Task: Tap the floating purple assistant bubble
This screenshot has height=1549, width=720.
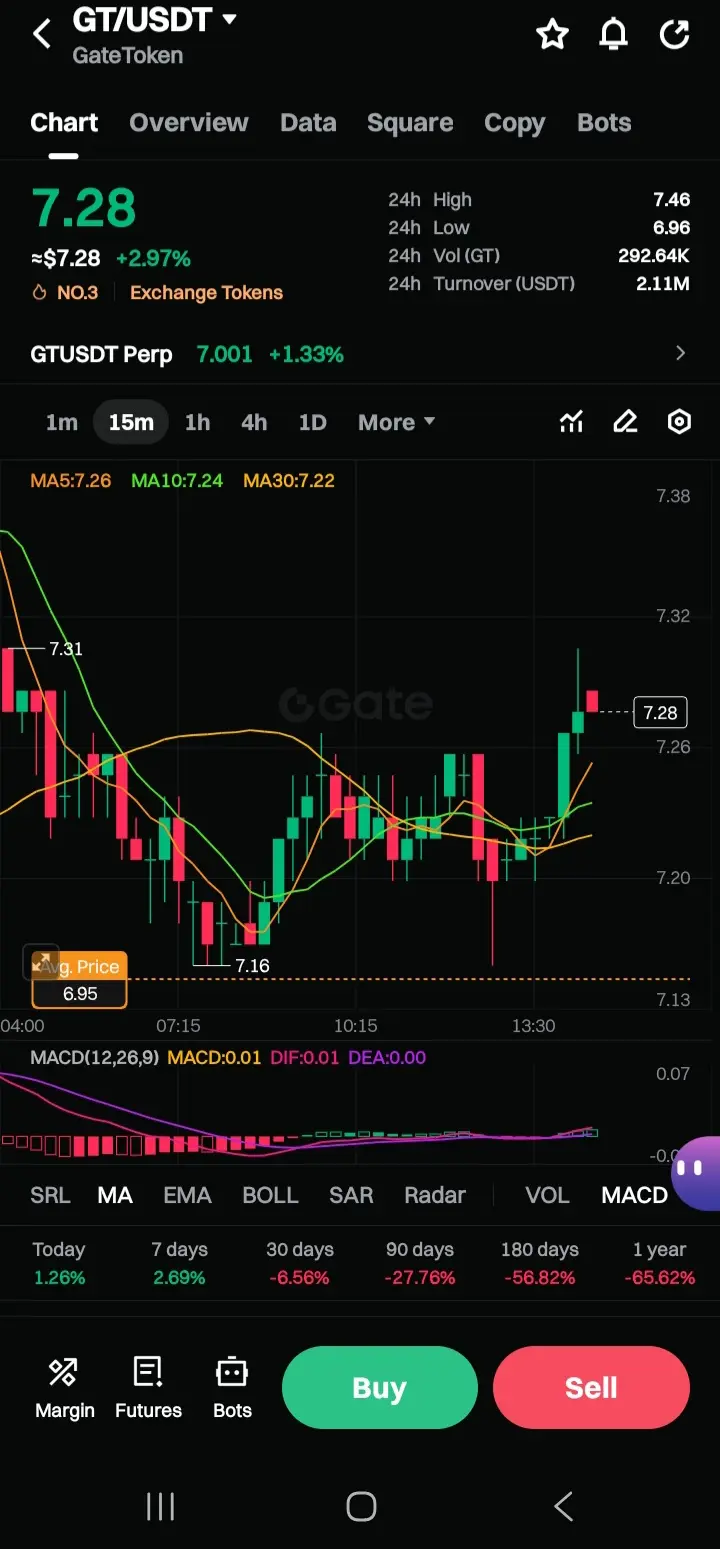Action: point(696,1173)
